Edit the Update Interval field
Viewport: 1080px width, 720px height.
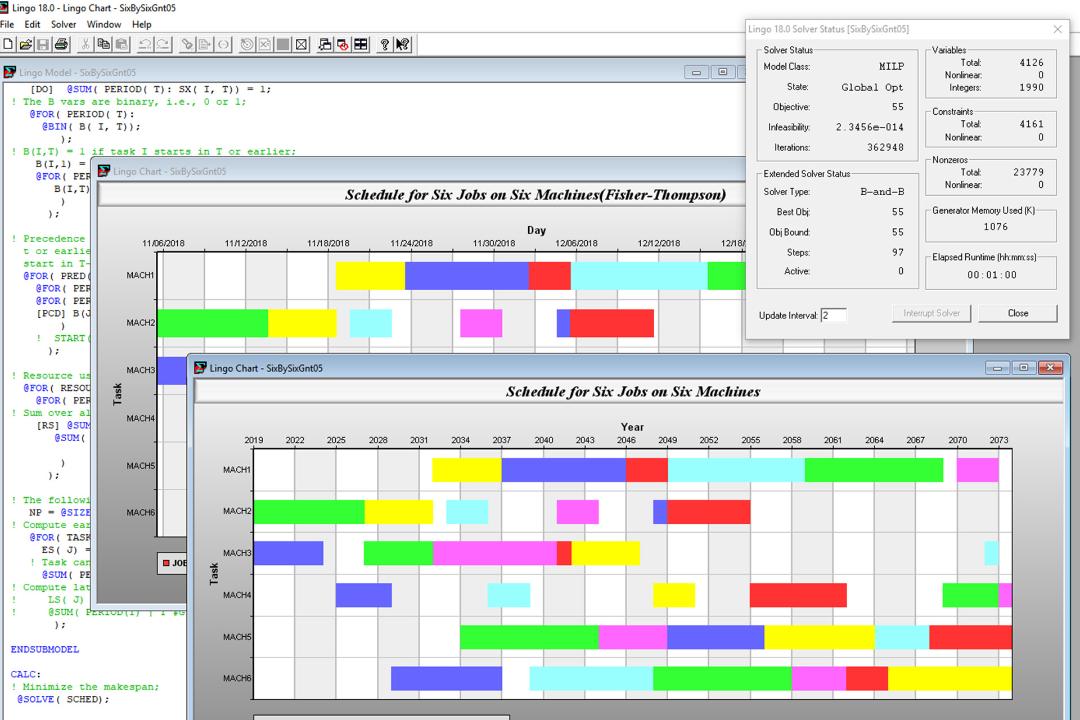(x=833, y=315)
